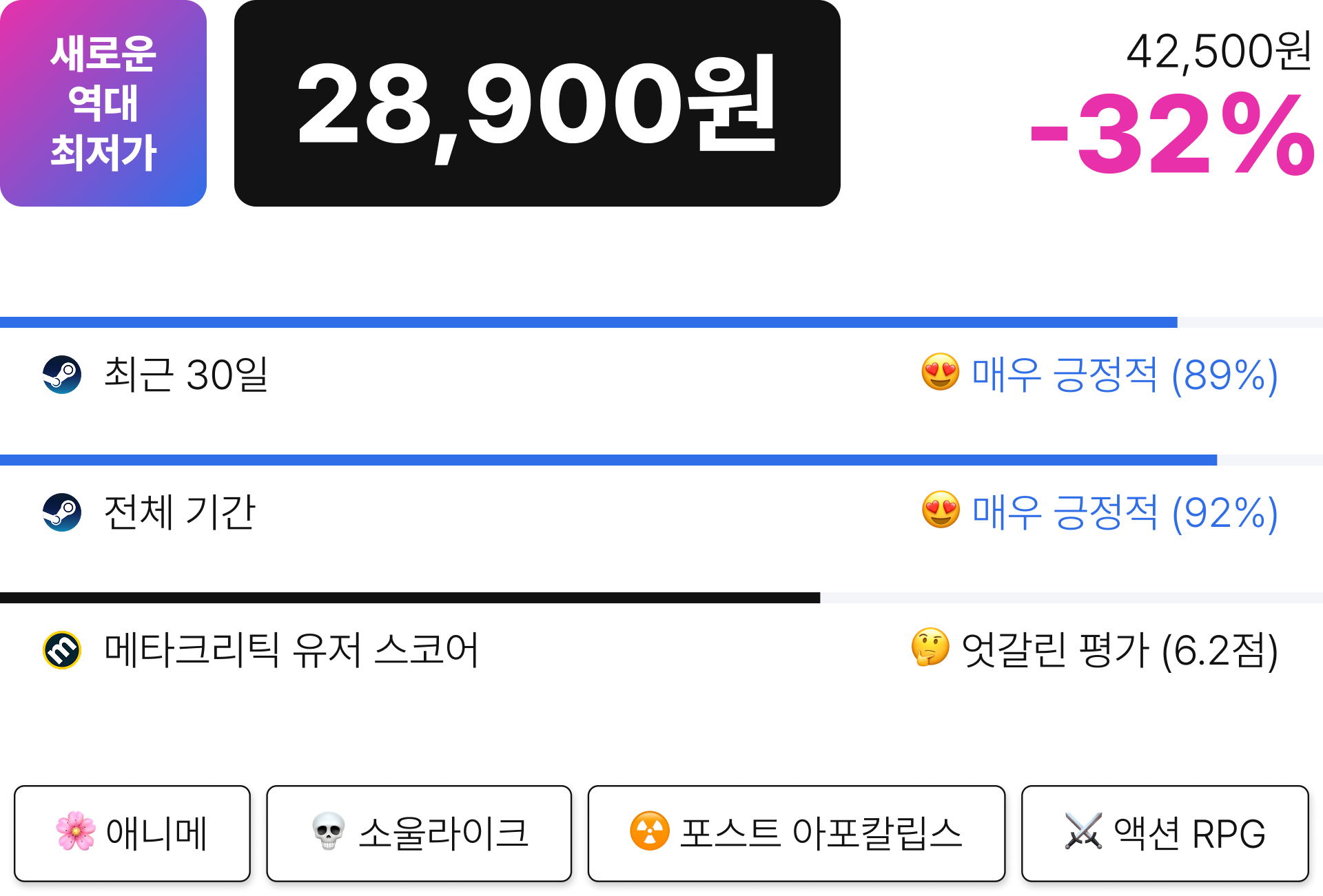Click the Metacritic logo icon
Image resolution: width=1323 pixels, height=896 pixels.
coord(62,650)
